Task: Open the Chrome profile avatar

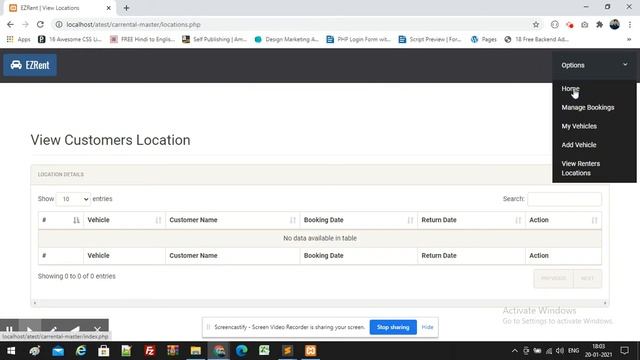Action: (x=614, y=24)
